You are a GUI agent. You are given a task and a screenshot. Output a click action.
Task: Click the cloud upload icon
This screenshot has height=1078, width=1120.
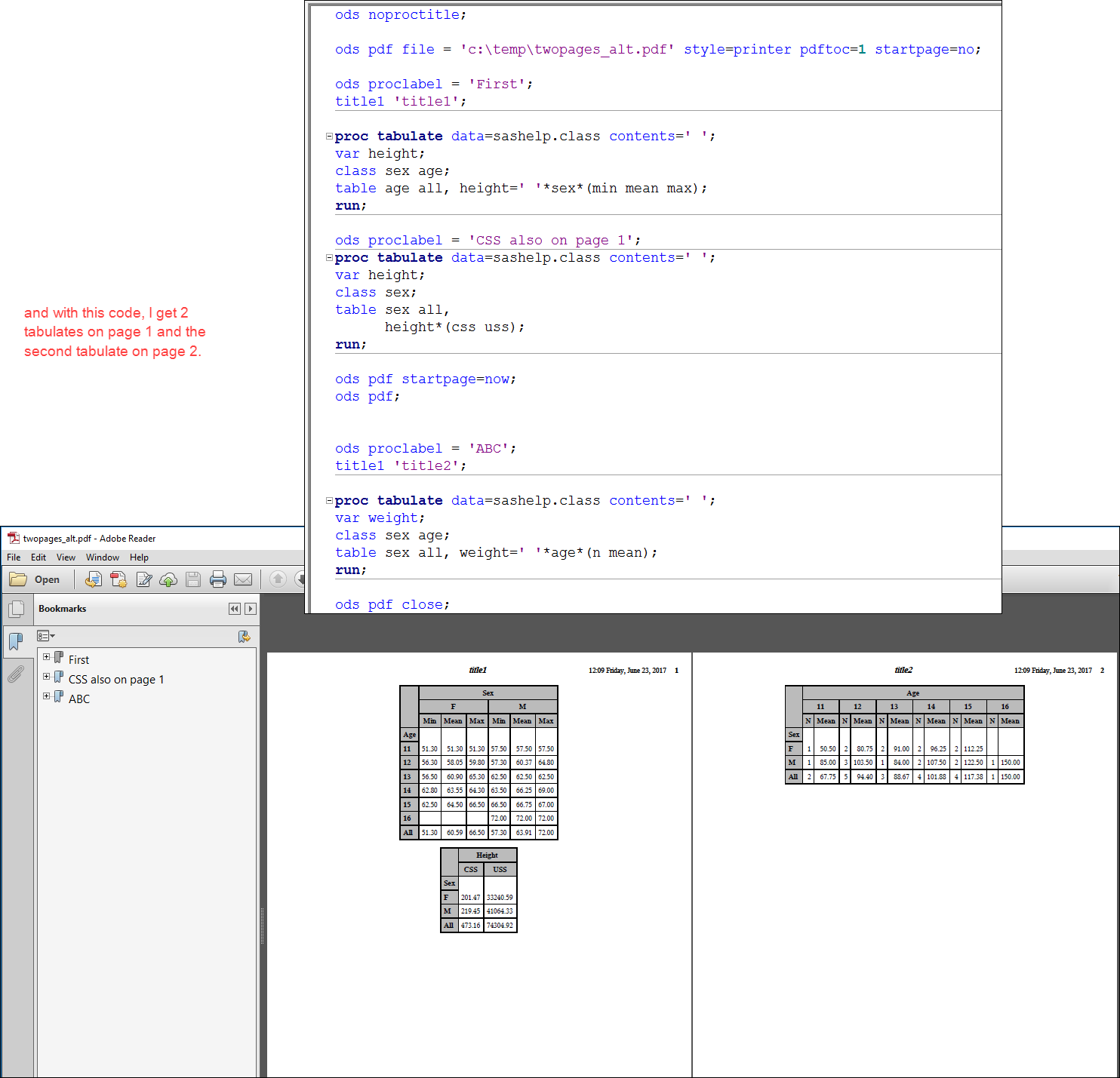pos(168,579)
